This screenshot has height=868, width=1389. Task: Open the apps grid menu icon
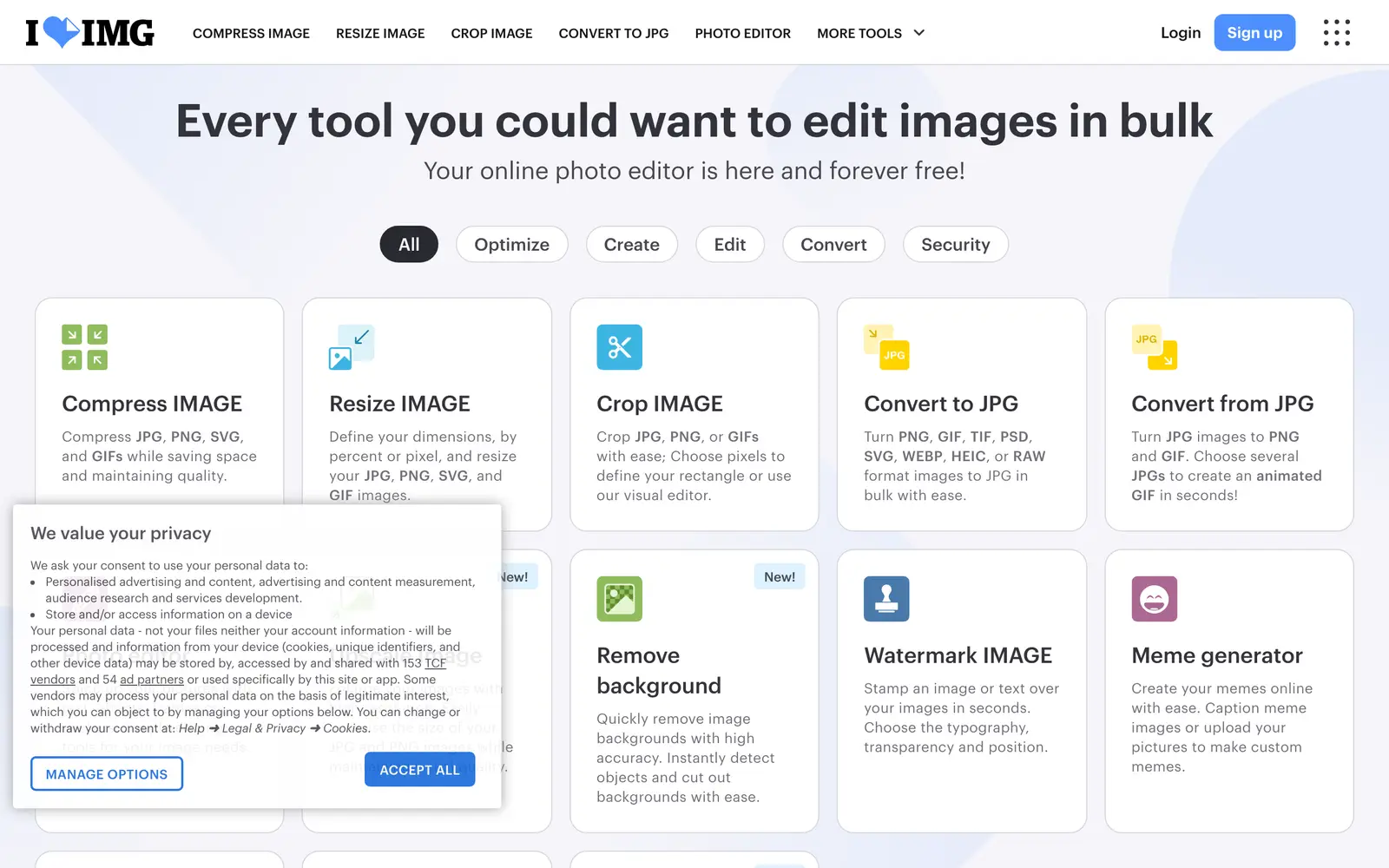click(x=1337, y=33)
